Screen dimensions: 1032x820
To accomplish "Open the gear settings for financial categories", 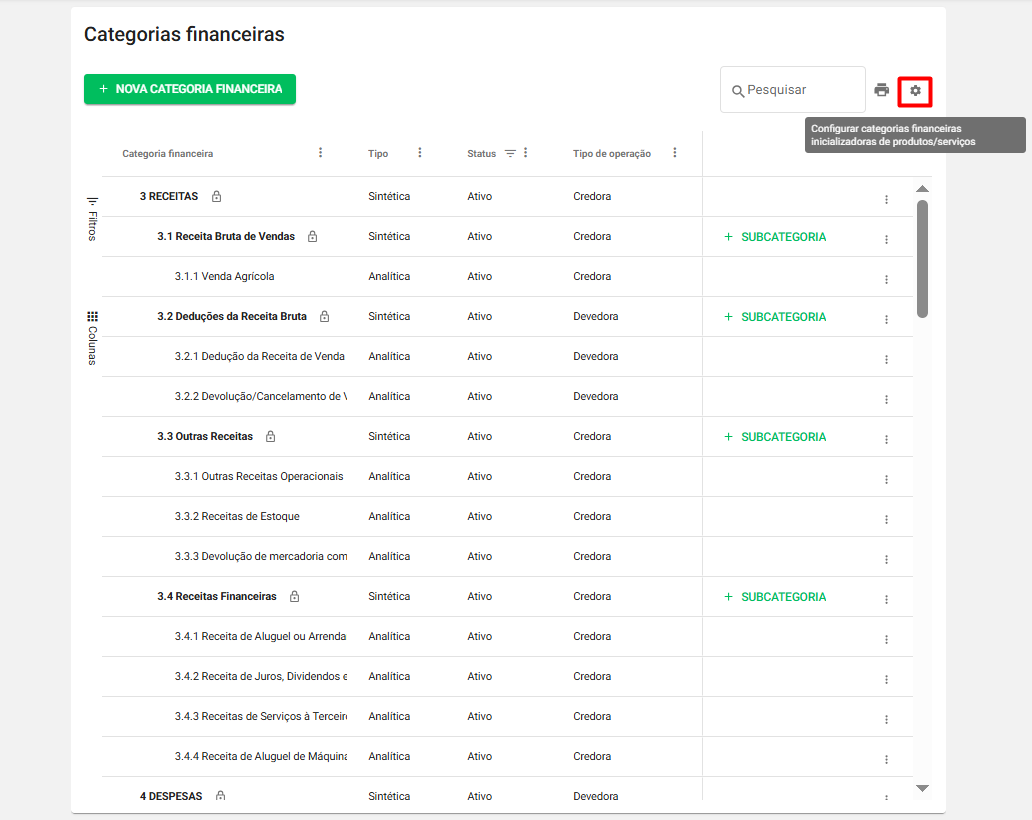I will pos(915,91).
